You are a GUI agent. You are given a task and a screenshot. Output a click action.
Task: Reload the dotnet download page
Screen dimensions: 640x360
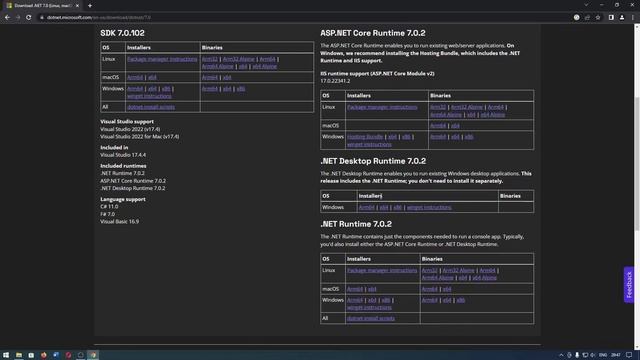(29, 18)
